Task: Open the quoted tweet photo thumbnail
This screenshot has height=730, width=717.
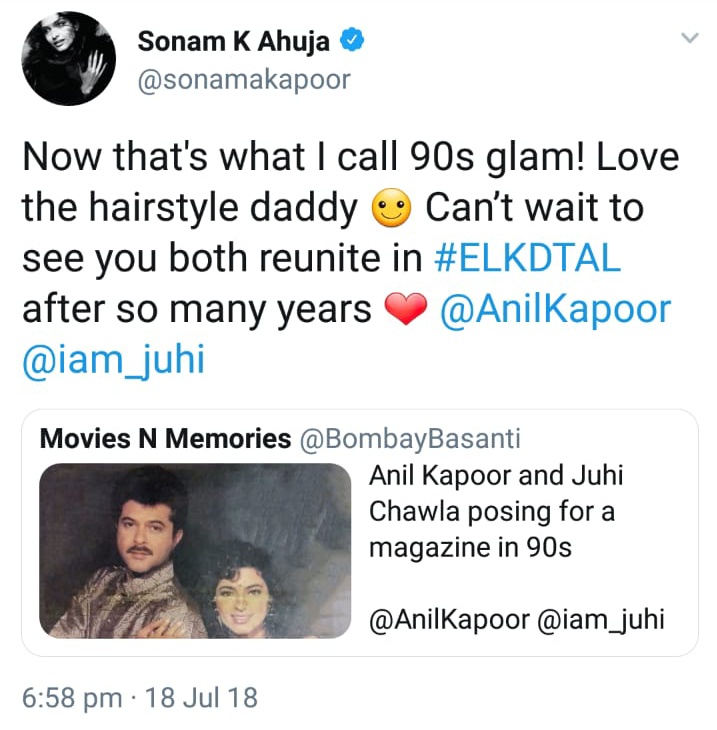Action: tap(195, 550)
